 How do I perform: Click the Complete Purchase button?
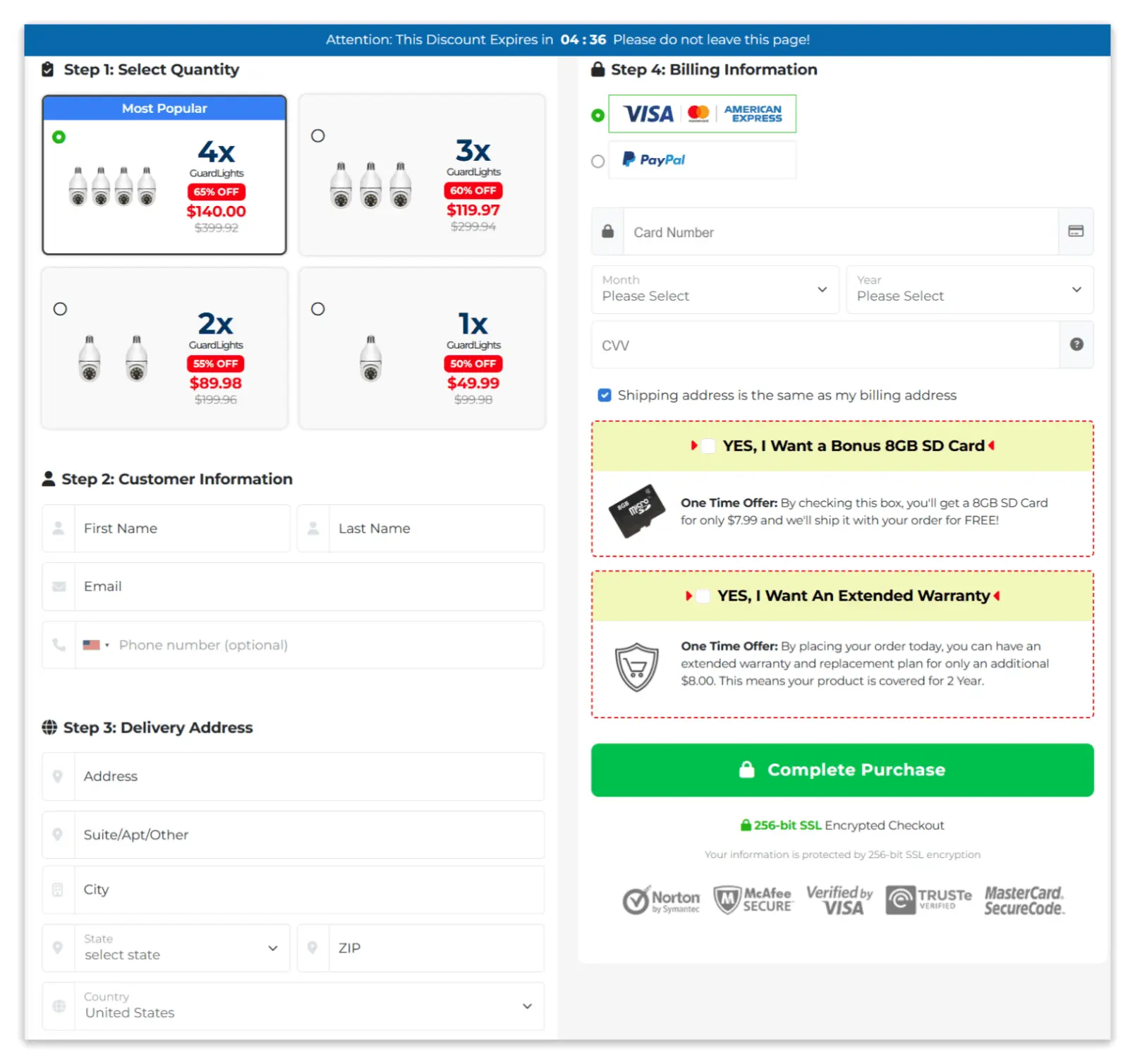[x=842, y=770]
